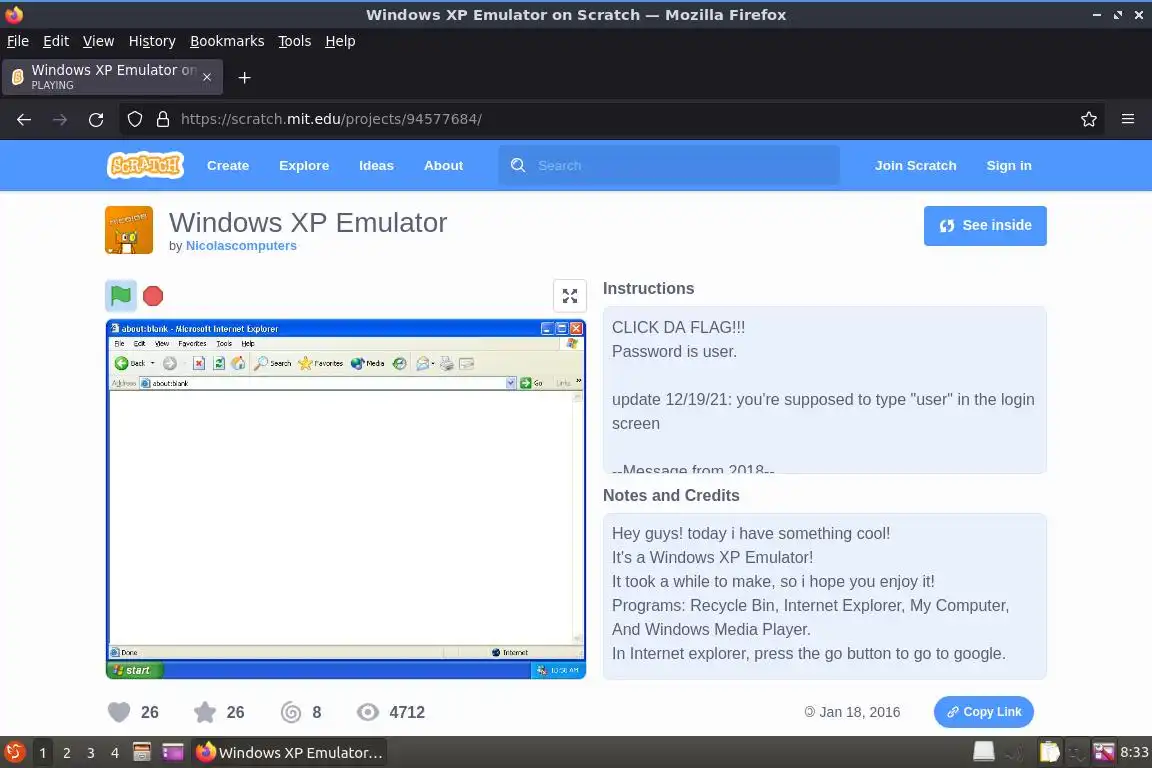Open the Nicolascomputers author link
The width and height of the screenshot is (1152, 768).
241,245
